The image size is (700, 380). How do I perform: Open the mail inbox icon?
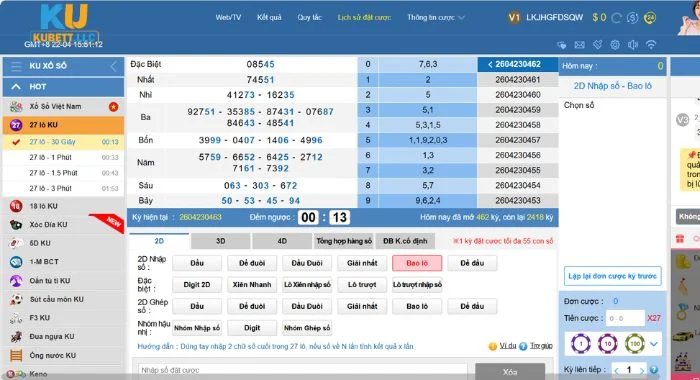(579, 45)
